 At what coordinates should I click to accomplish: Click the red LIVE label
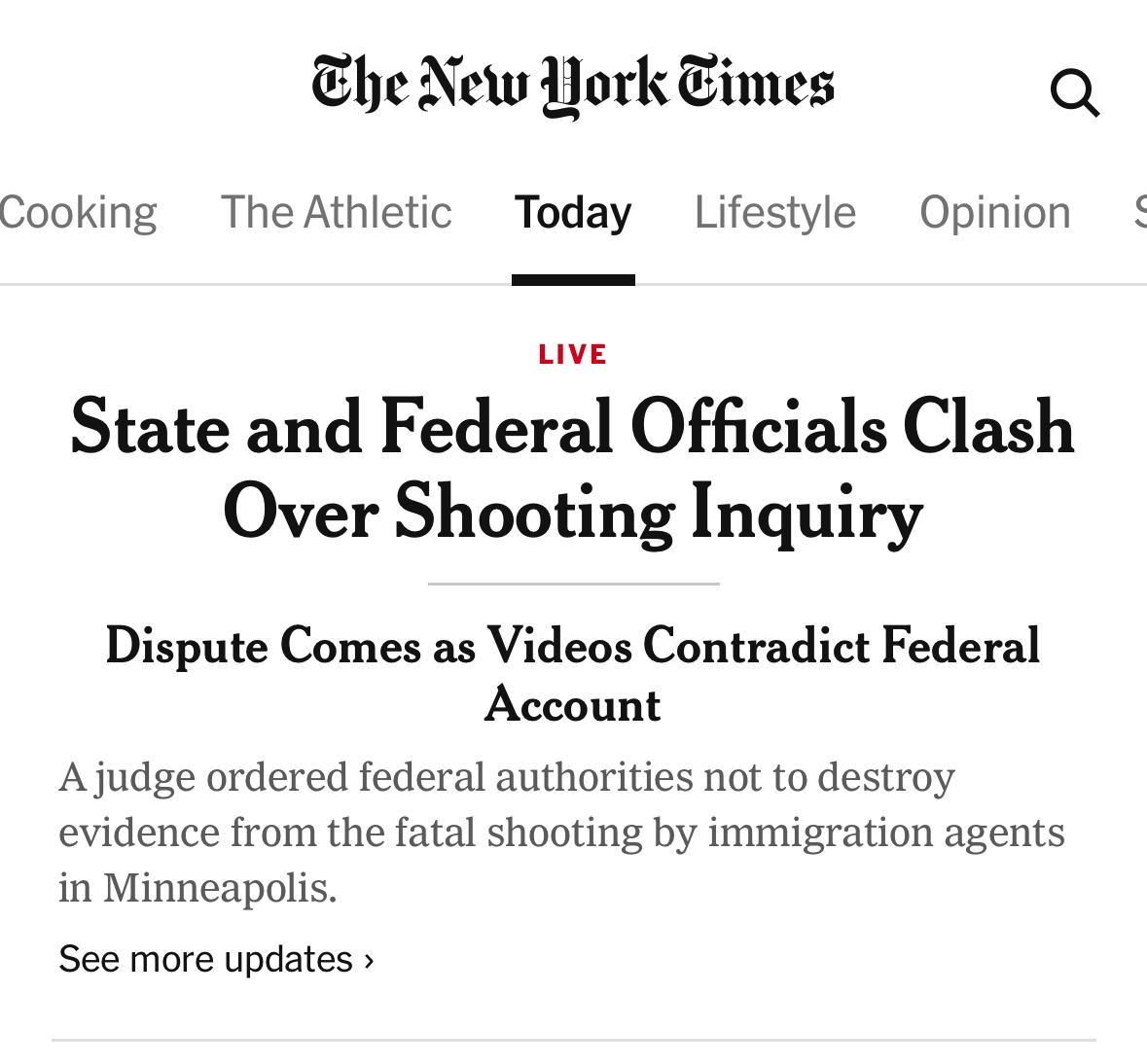click(x=573, y=354)
